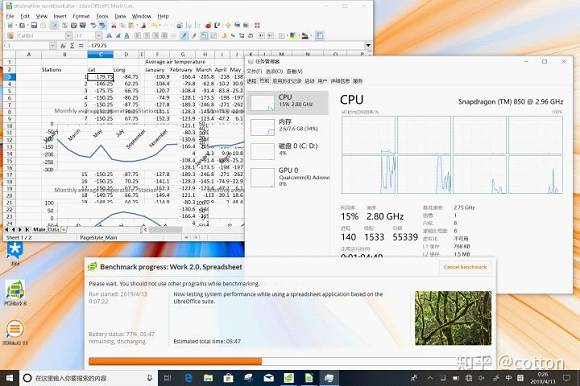Open the Function Wizard icon

tap(63, 45)
